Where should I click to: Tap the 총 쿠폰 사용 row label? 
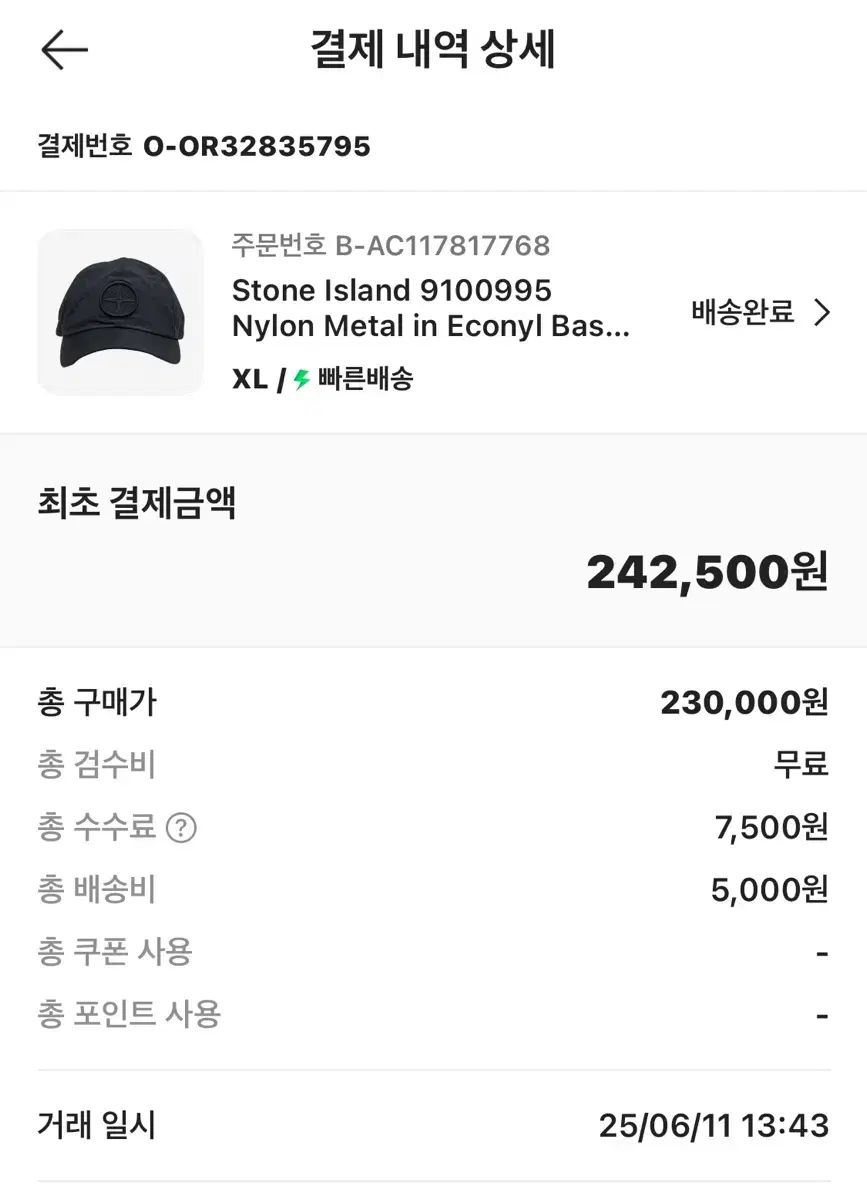coord(115,951)
